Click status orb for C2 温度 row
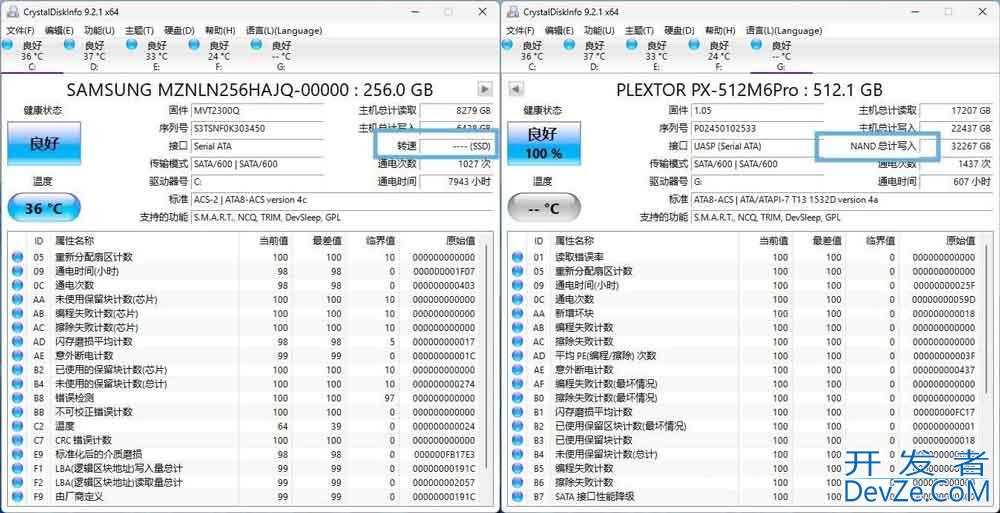 pos(17,426)
